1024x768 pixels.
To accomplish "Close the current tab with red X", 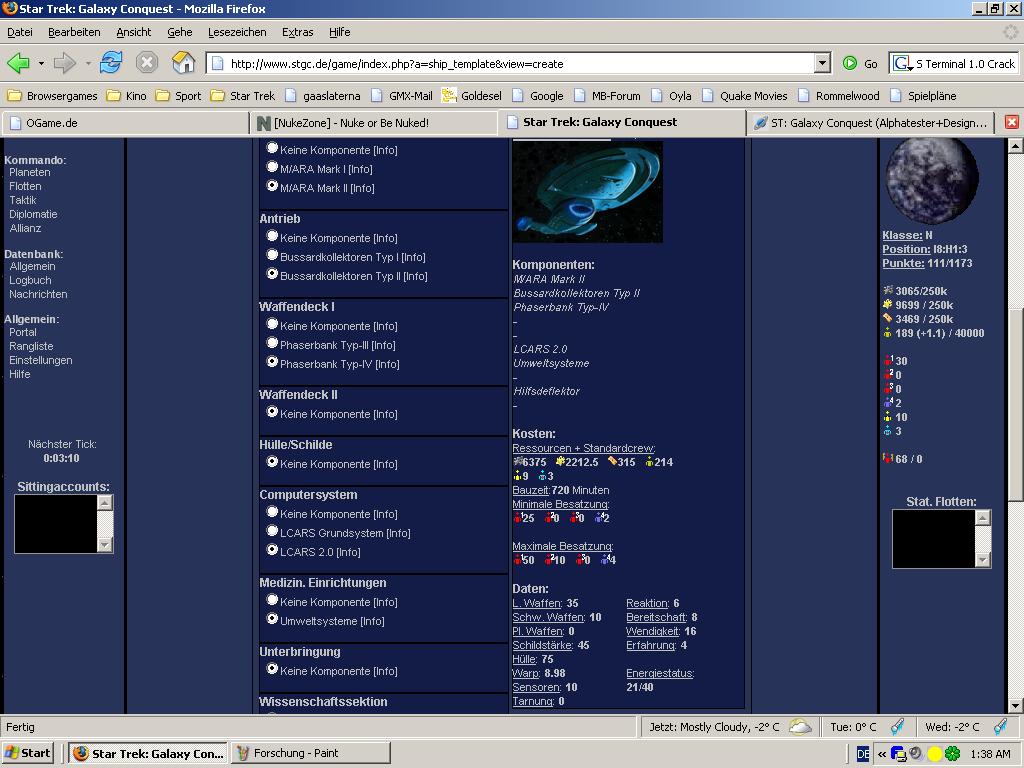I will [x=1011, y=122].
